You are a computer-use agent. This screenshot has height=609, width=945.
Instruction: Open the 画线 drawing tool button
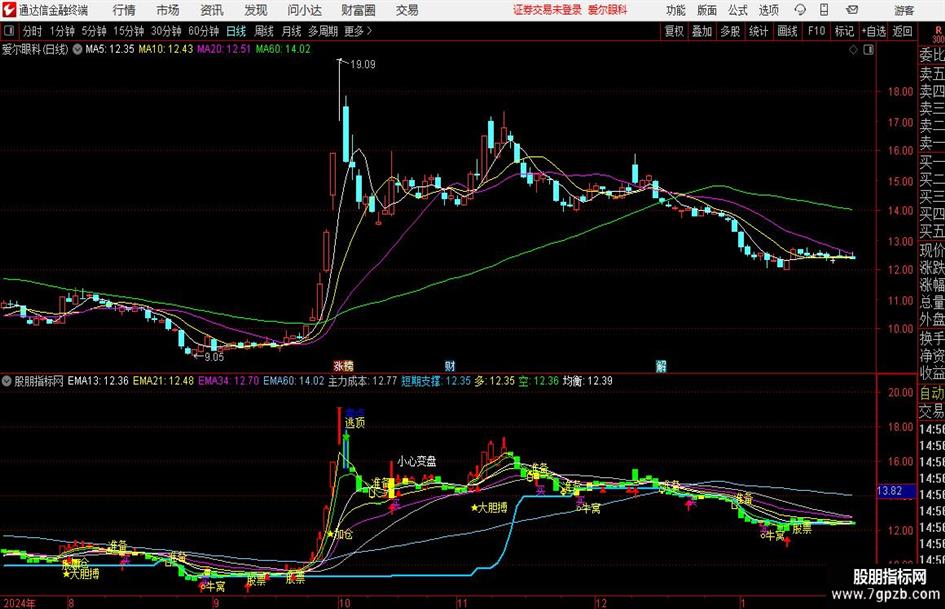click(787, 31)
